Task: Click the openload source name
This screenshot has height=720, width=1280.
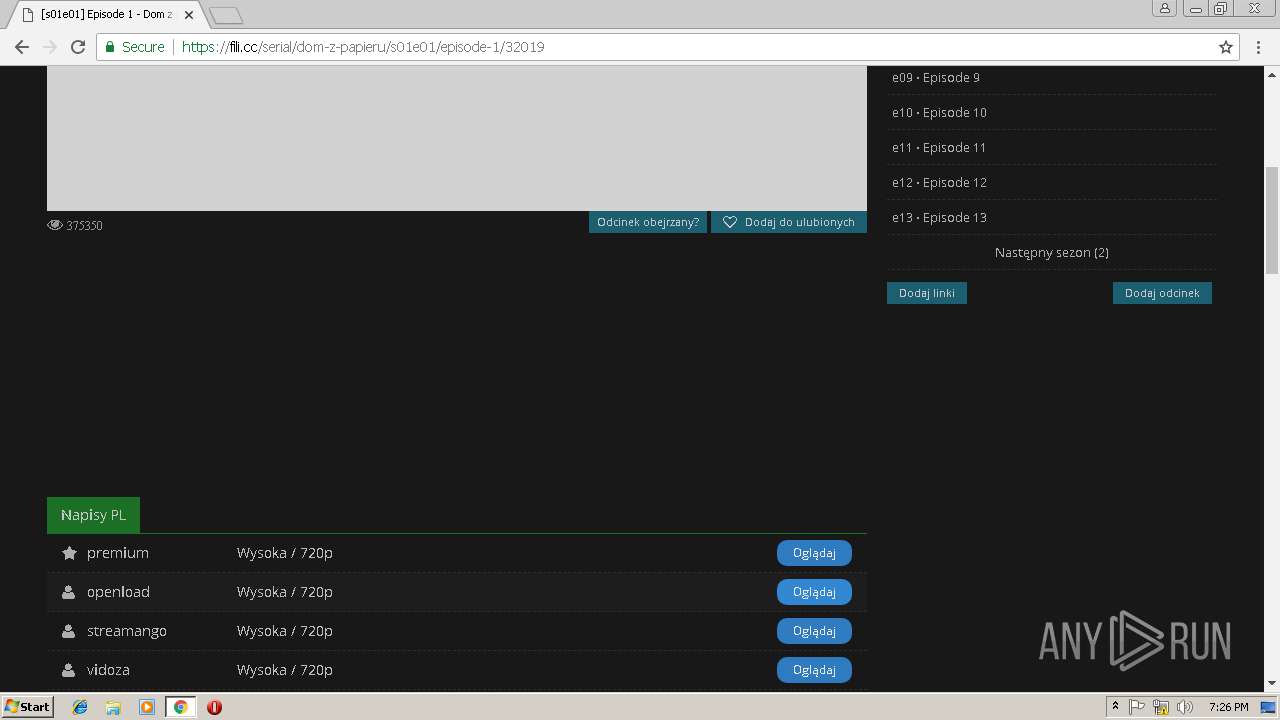Action: coord(118,592)
